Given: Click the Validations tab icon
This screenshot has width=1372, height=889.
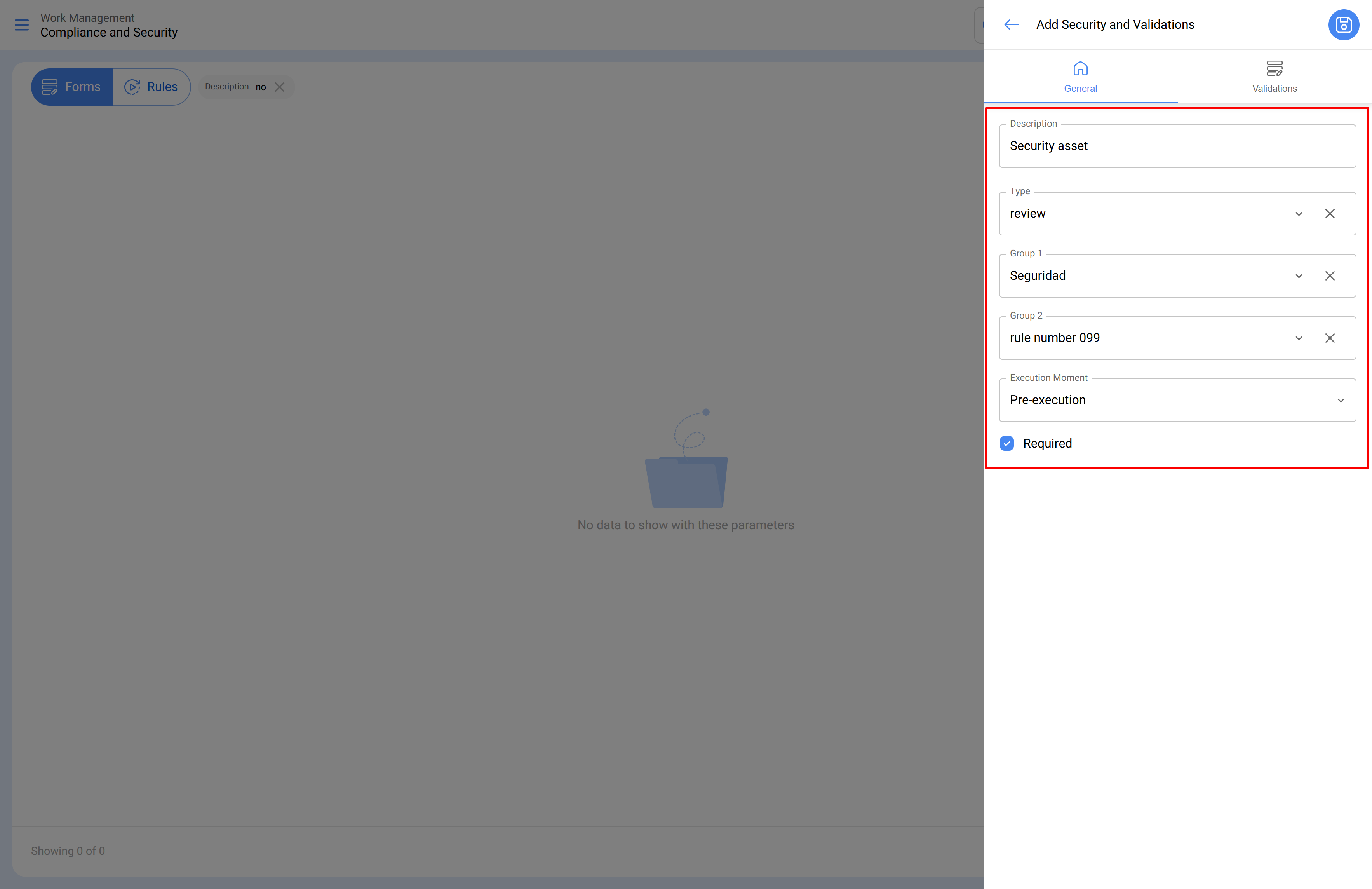Looking at the screenshot, I should coord(1274,69).
